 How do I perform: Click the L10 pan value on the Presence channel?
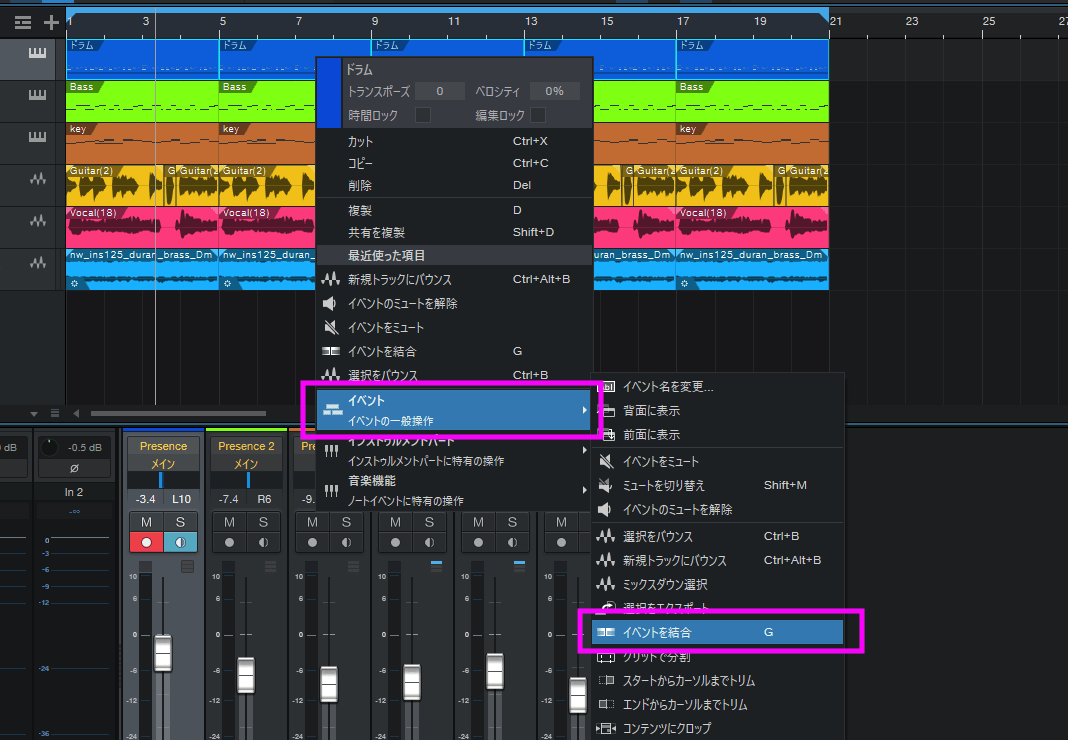click(180, 499)
